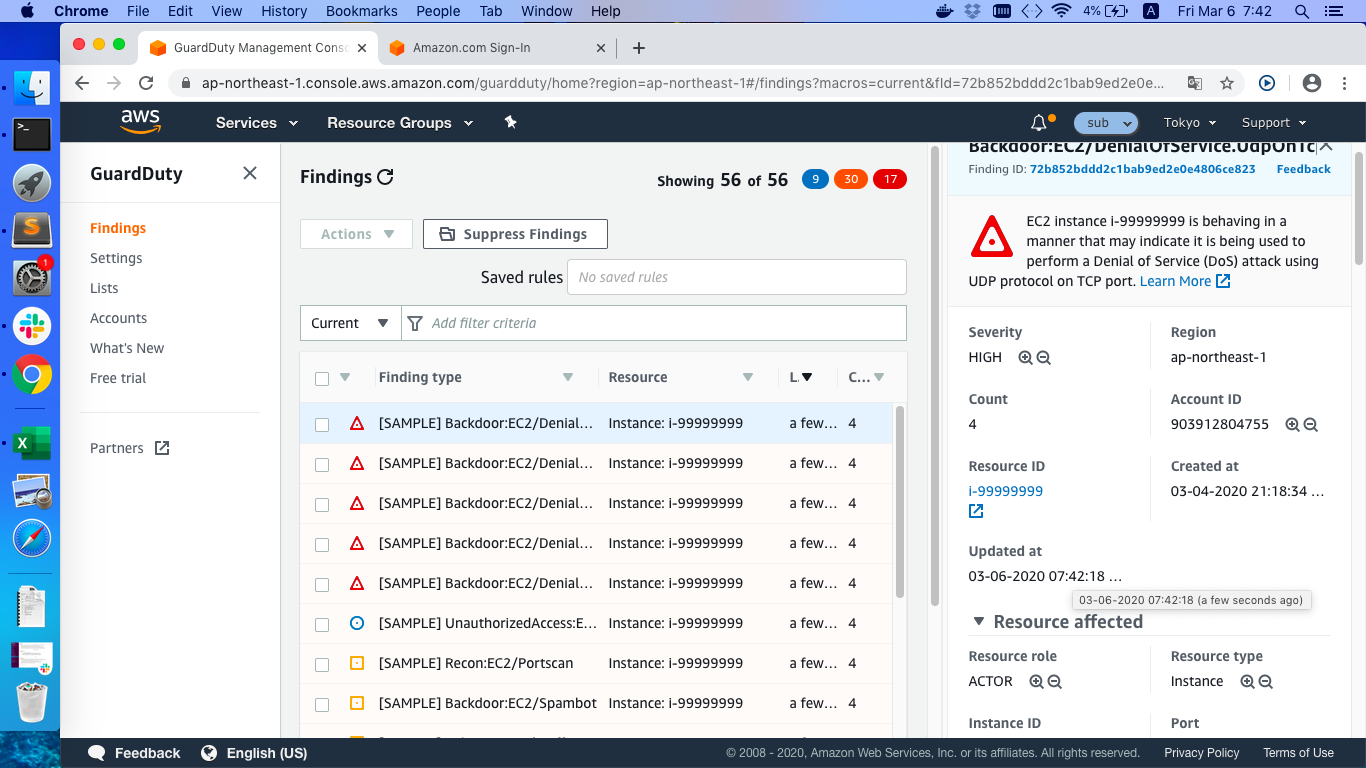The height and width of the screenshot is (768, 1366).
Task: Click Saved rules input field
Action: [x=737, y=277]
